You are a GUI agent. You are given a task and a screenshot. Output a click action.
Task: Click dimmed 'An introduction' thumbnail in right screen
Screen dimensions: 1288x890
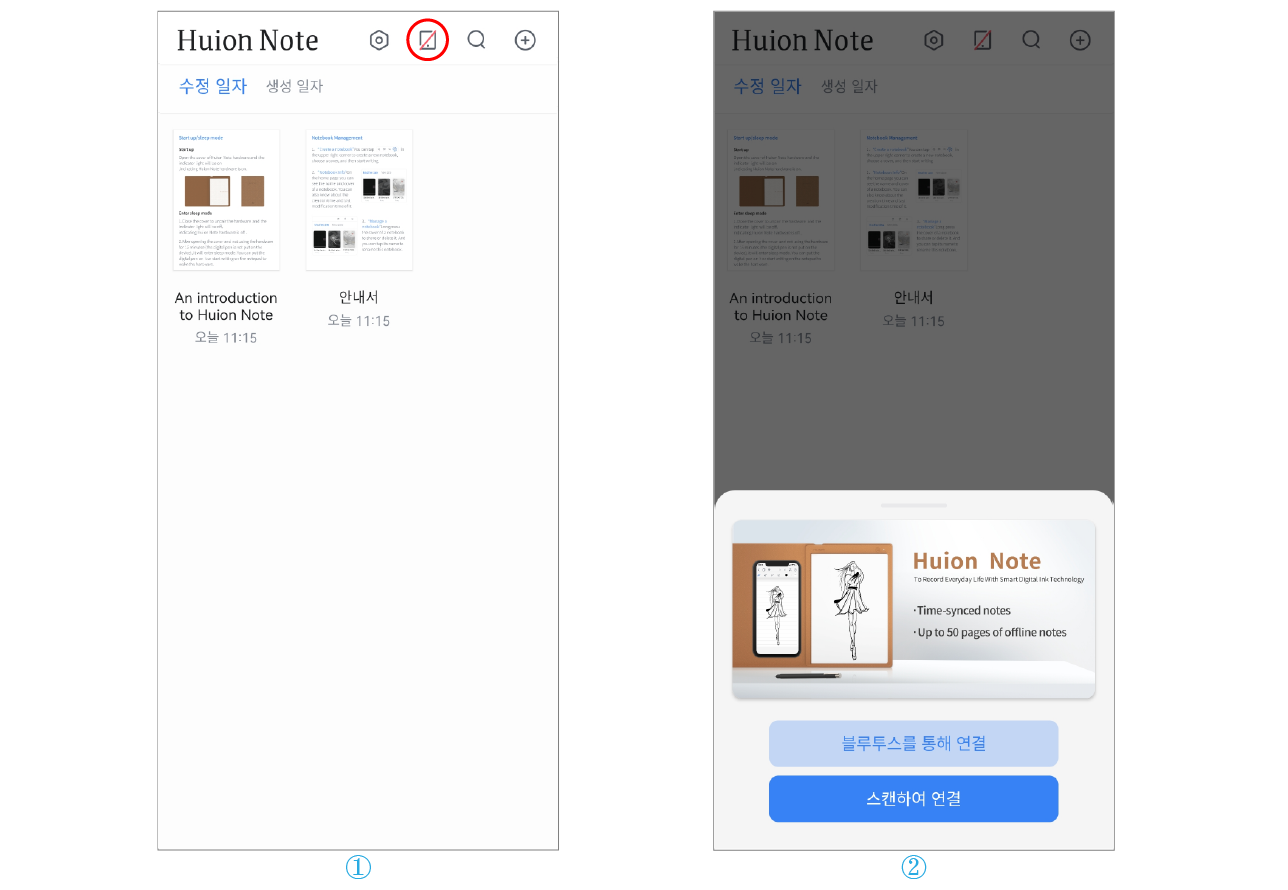point(781,199)
